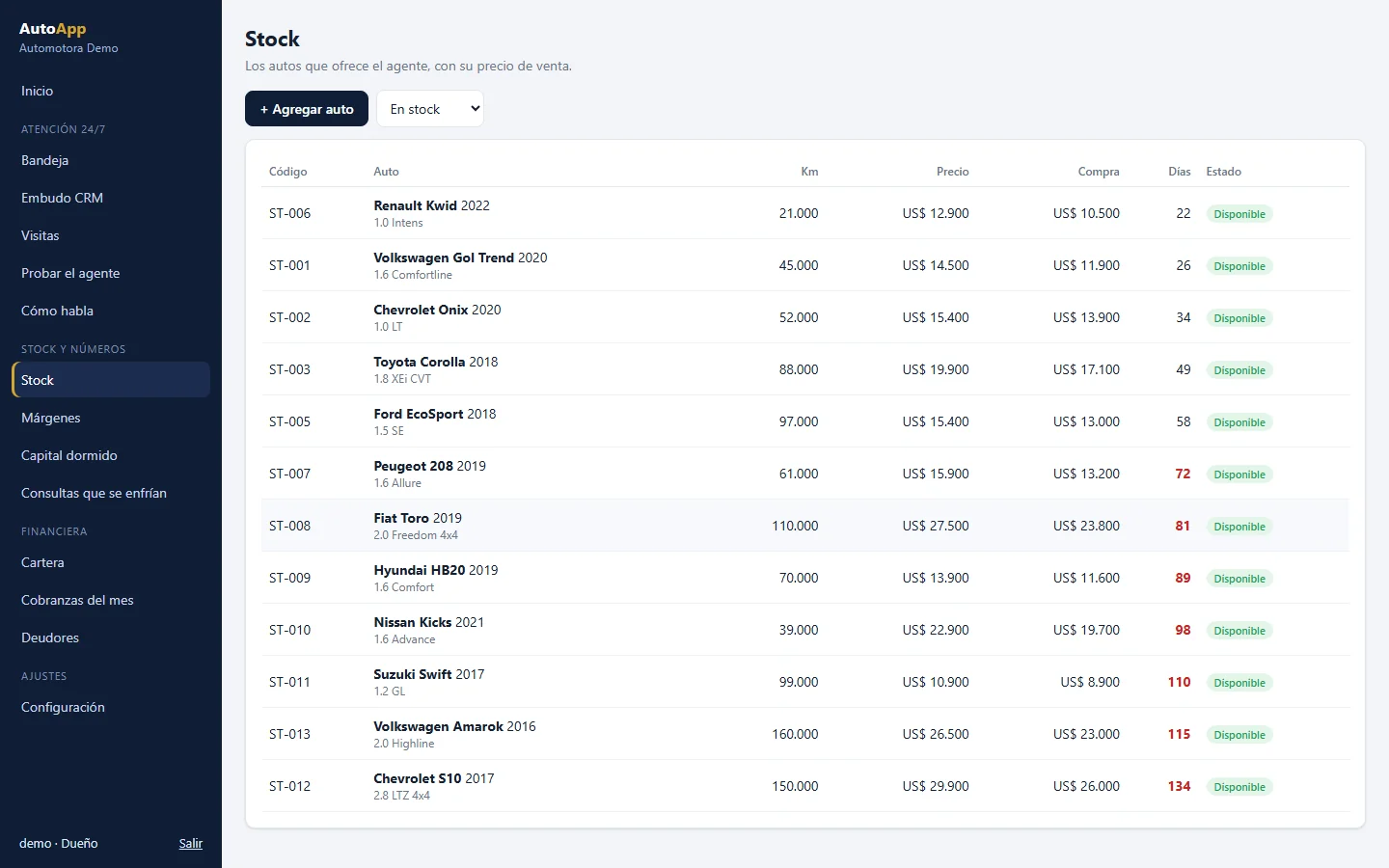Open Cómo habla page
The image size is (1389, 868).
[111, 311]
